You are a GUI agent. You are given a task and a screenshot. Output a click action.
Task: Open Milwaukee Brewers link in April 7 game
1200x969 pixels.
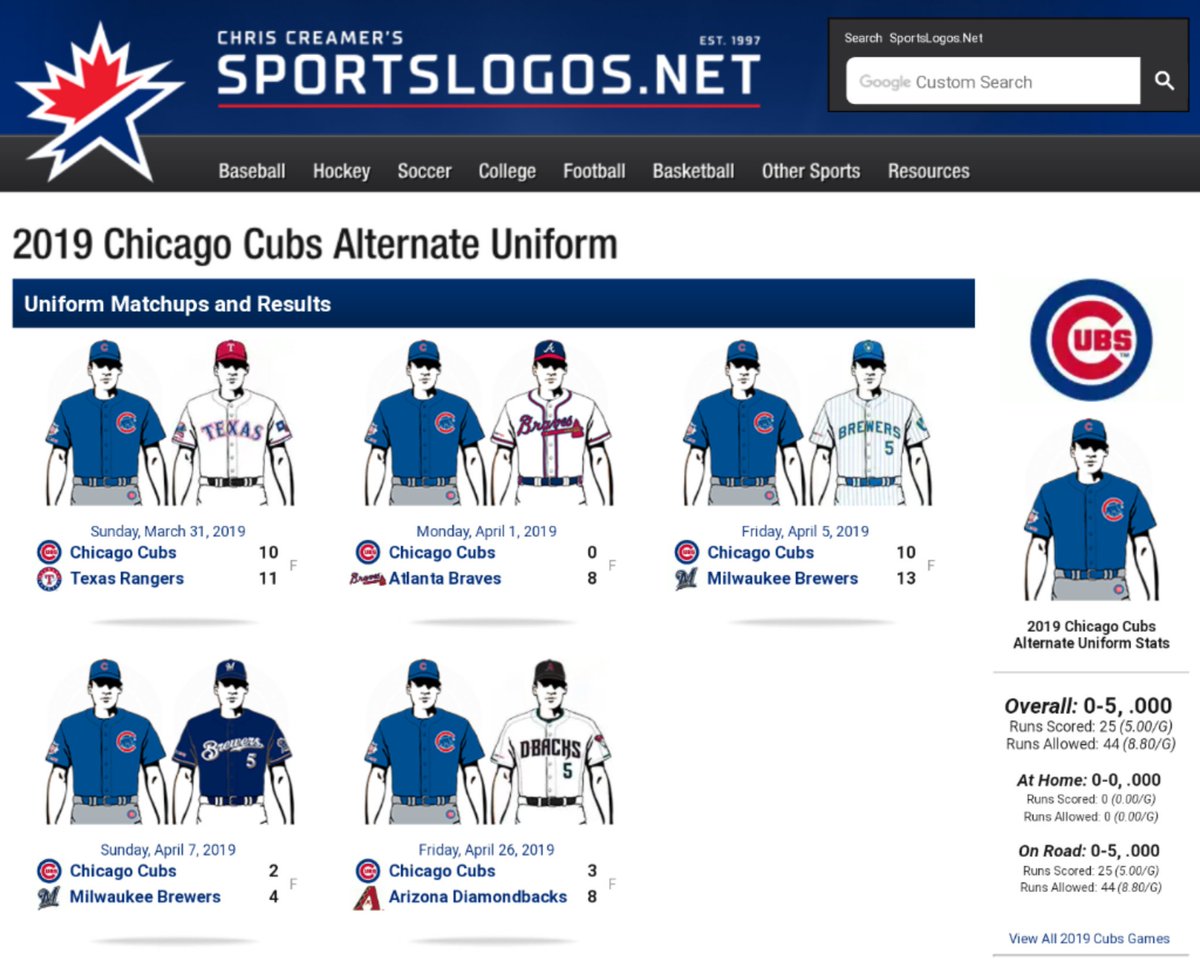point(145,897)
